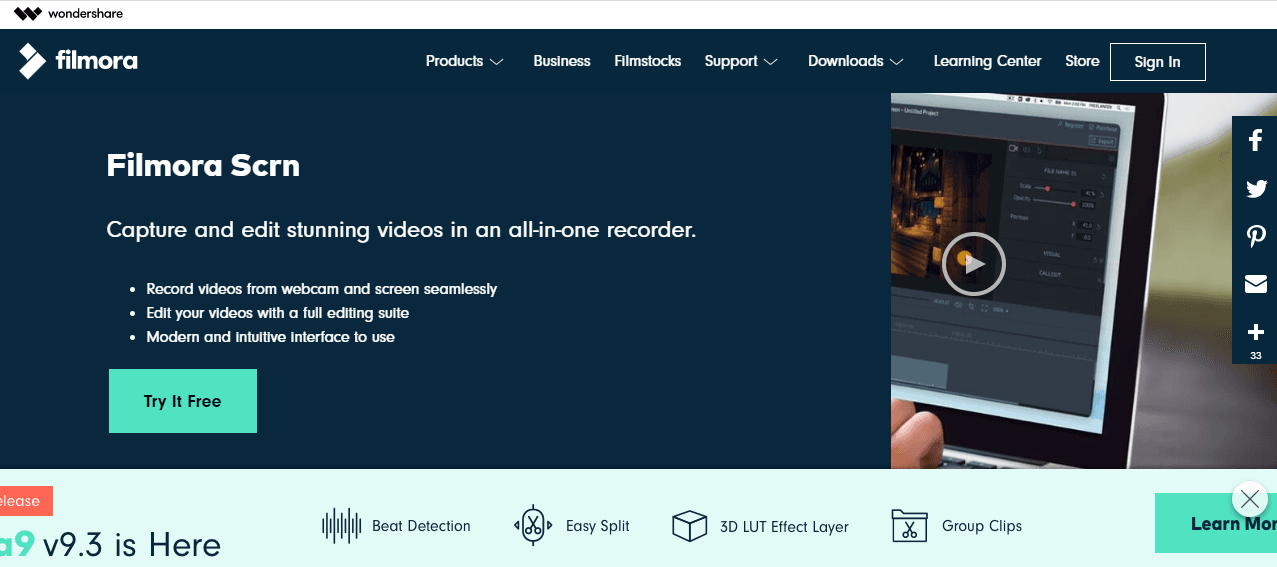The image size is (1277, 567).
Task: Click the Wondershare logo in top bar
Action: tap(68, 14)
